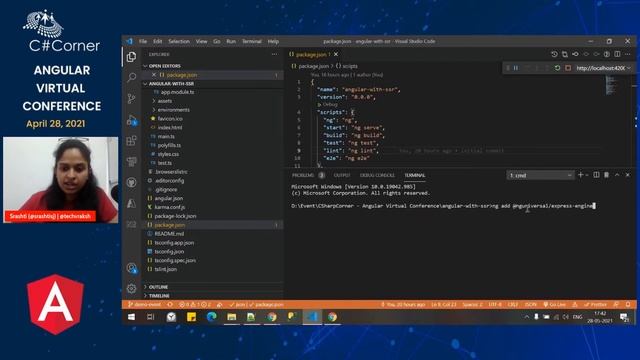Image resolution: width=640 pixels, height=360 pixels.
Task: Switch to the Output panel tab
Action: [x=342, y=175]
